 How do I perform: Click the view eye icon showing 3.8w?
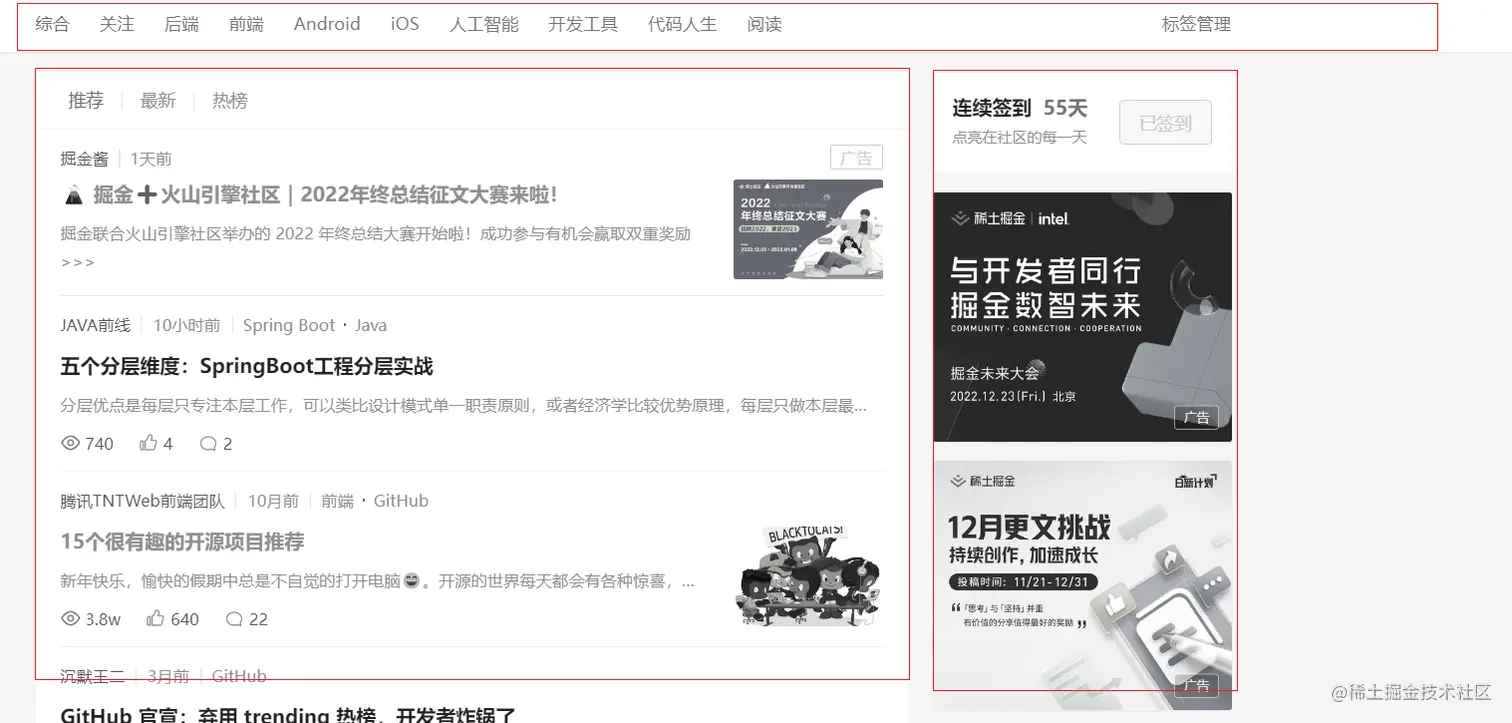(70, 619)
